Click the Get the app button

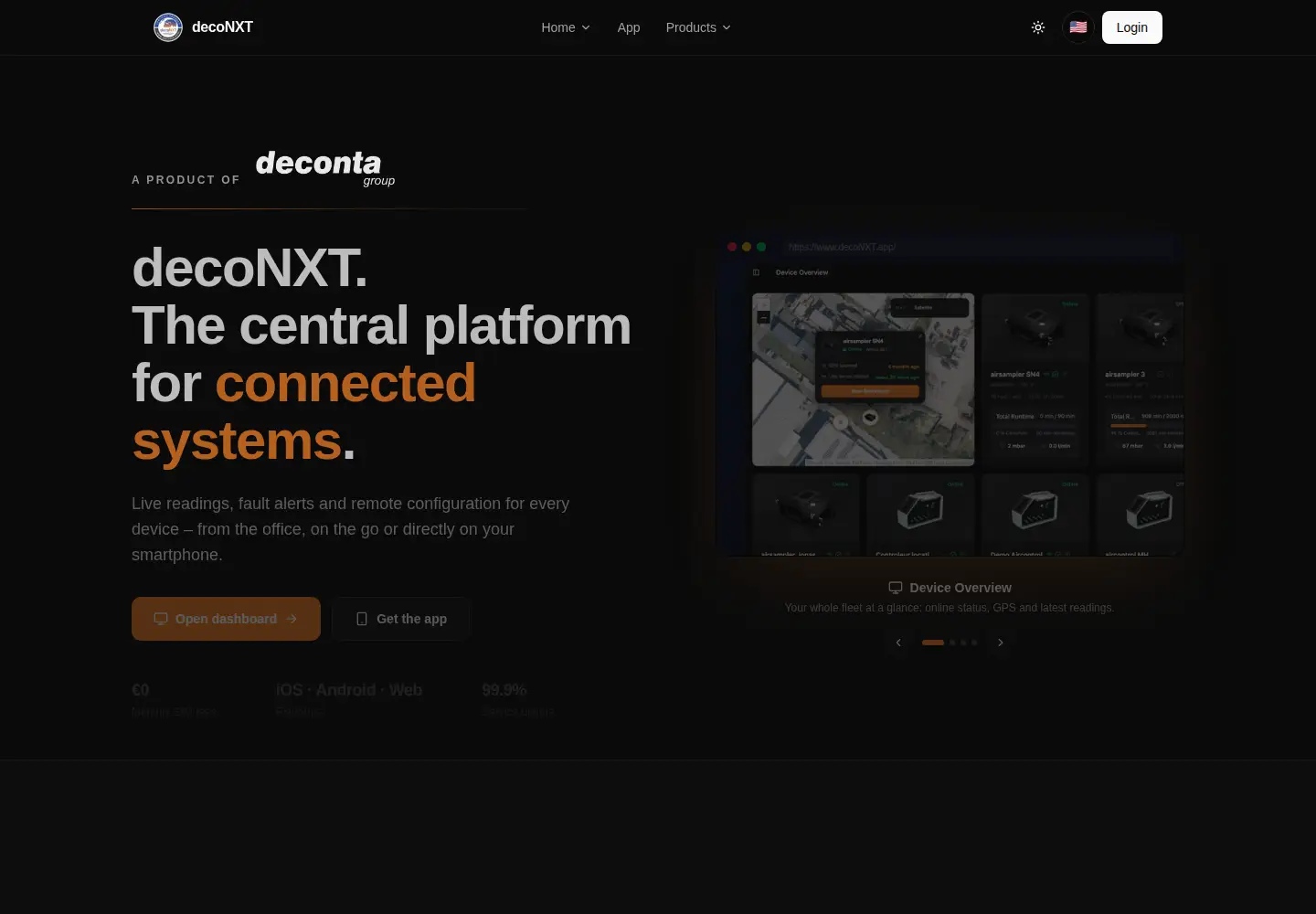click(401, 619)
